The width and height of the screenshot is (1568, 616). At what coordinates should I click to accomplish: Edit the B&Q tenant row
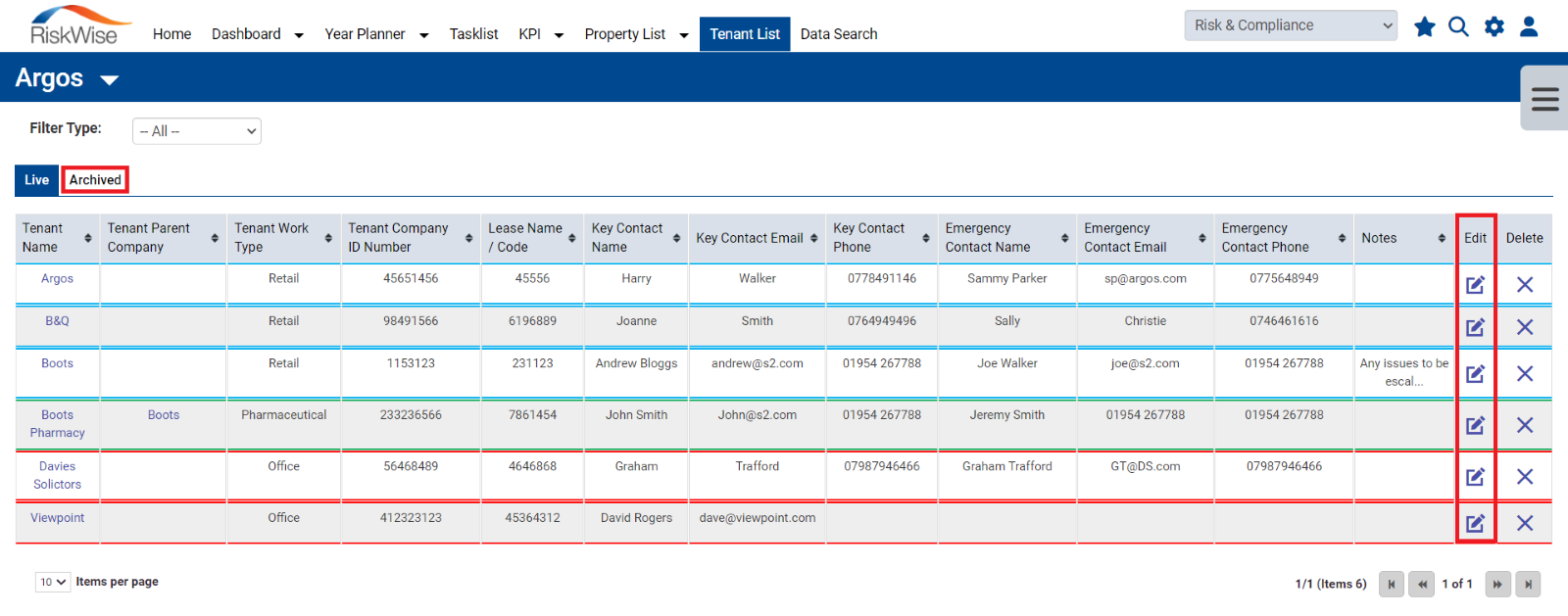pyautogui.click(x=1475, y=327)
